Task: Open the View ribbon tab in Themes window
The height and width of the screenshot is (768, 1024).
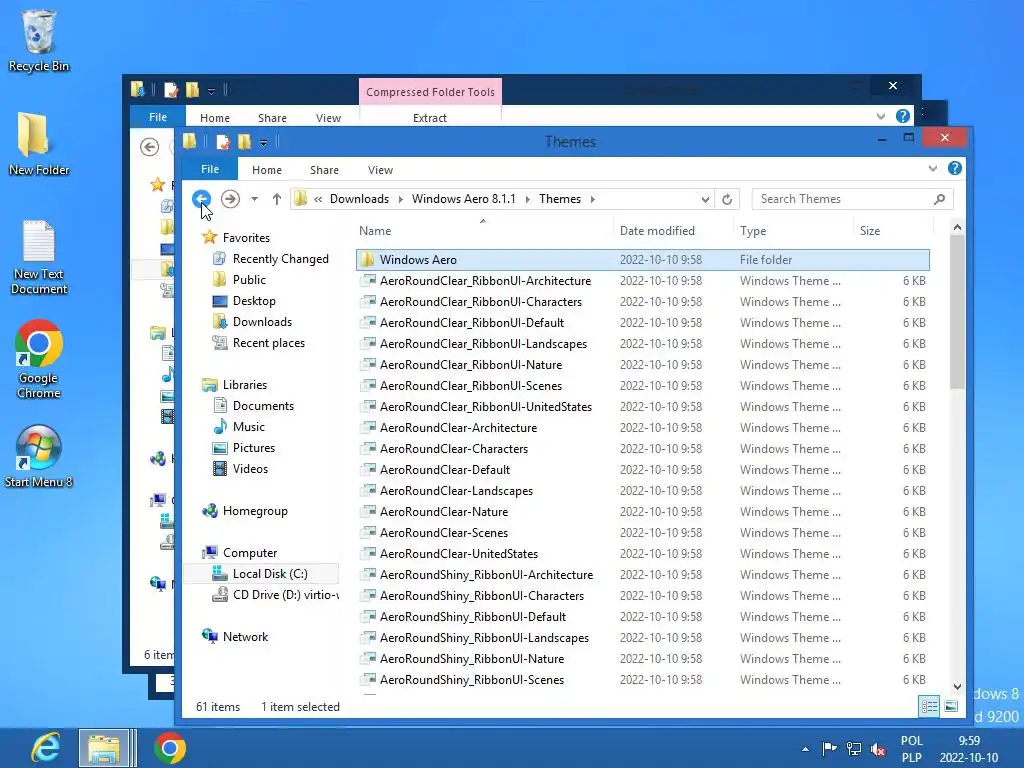Action: click(x=380, y=170)
